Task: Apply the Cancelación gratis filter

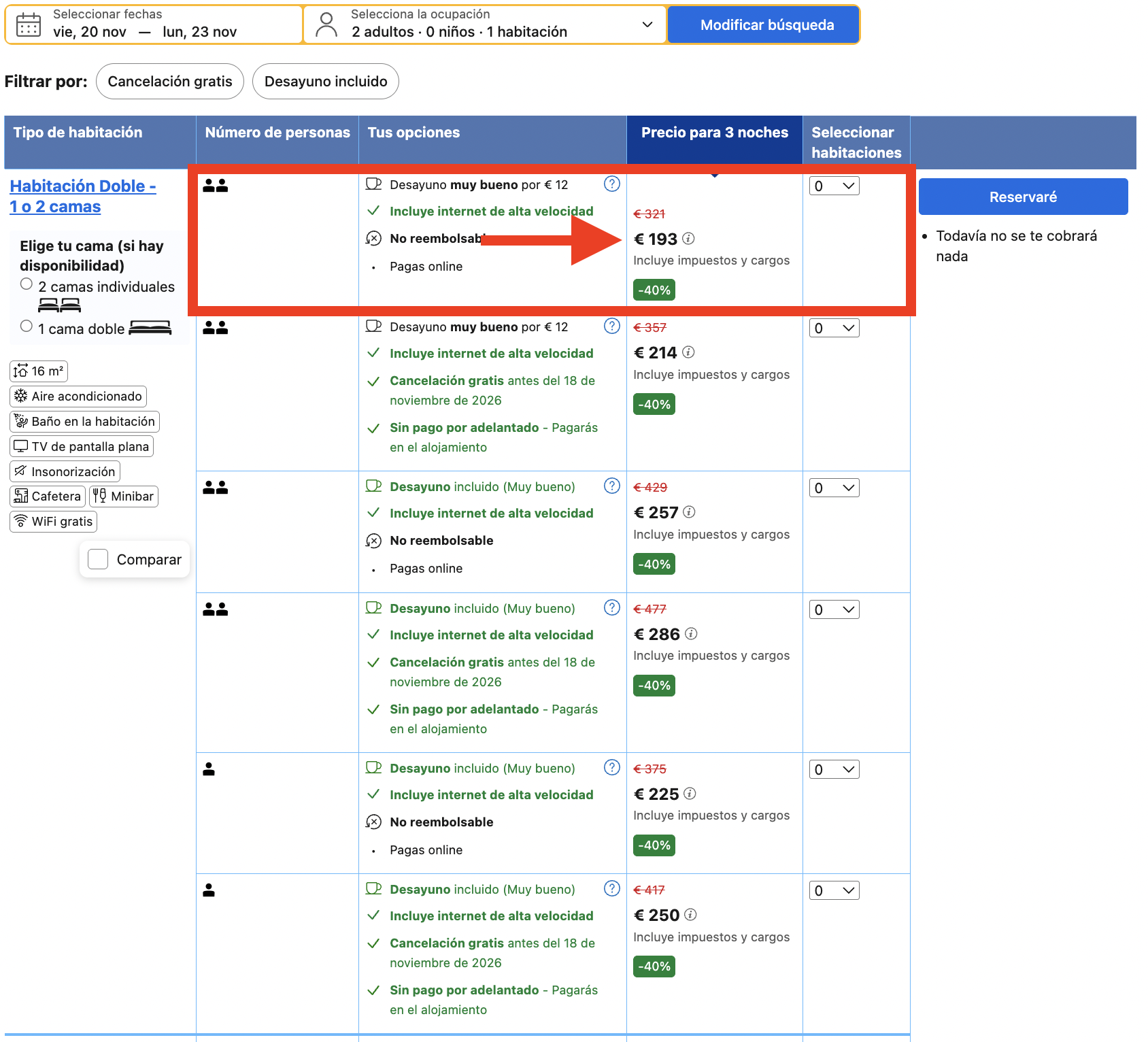Action: [x=170, y=82]
